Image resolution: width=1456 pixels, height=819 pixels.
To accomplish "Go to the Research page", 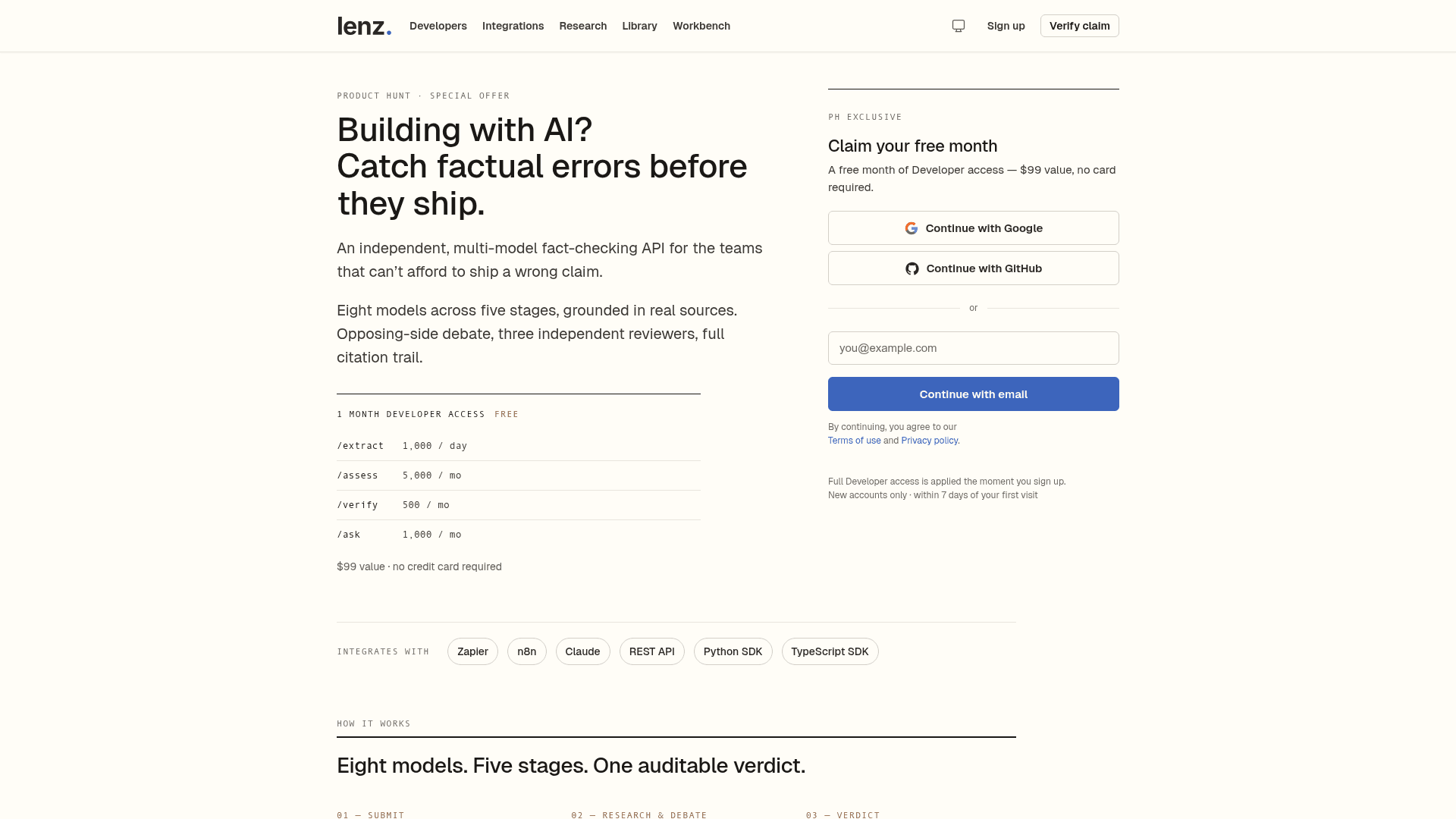I will pyautogui.click(x=583, y=26).
